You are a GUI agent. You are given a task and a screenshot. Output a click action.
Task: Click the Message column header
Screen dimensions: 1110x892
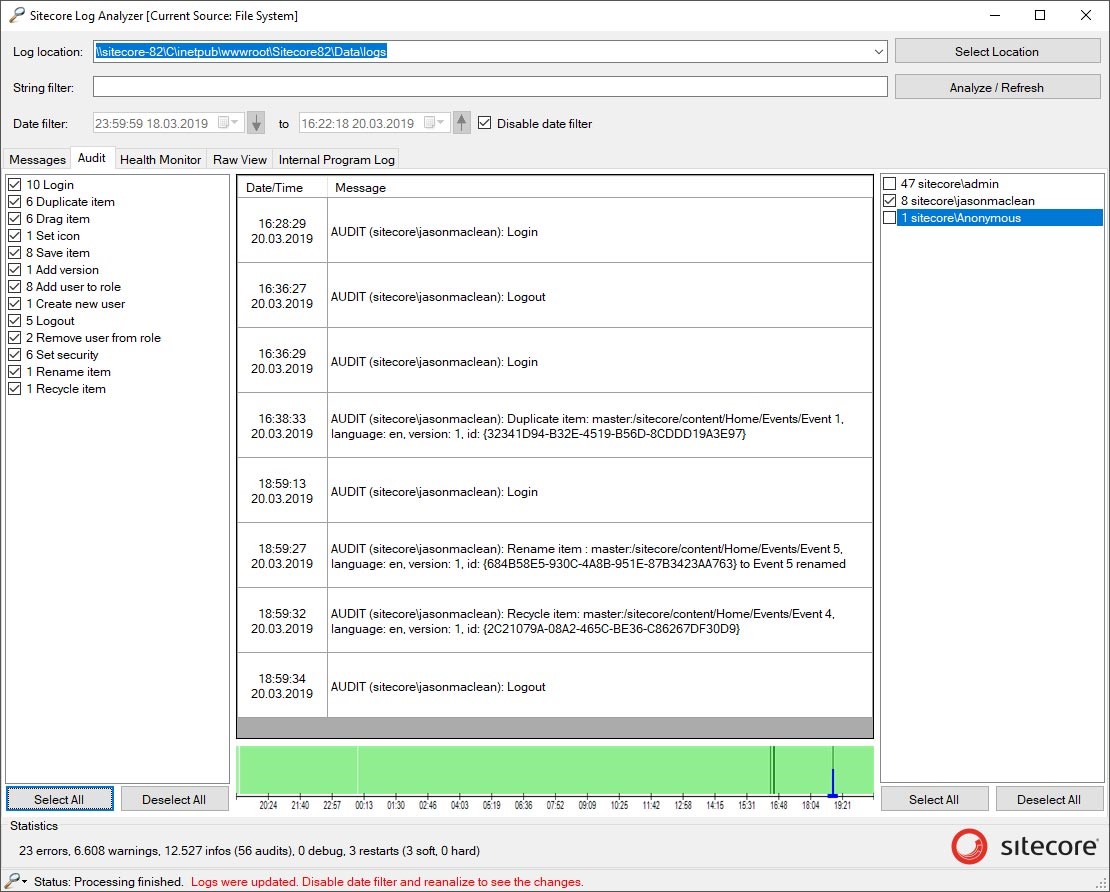pos(600,188)
